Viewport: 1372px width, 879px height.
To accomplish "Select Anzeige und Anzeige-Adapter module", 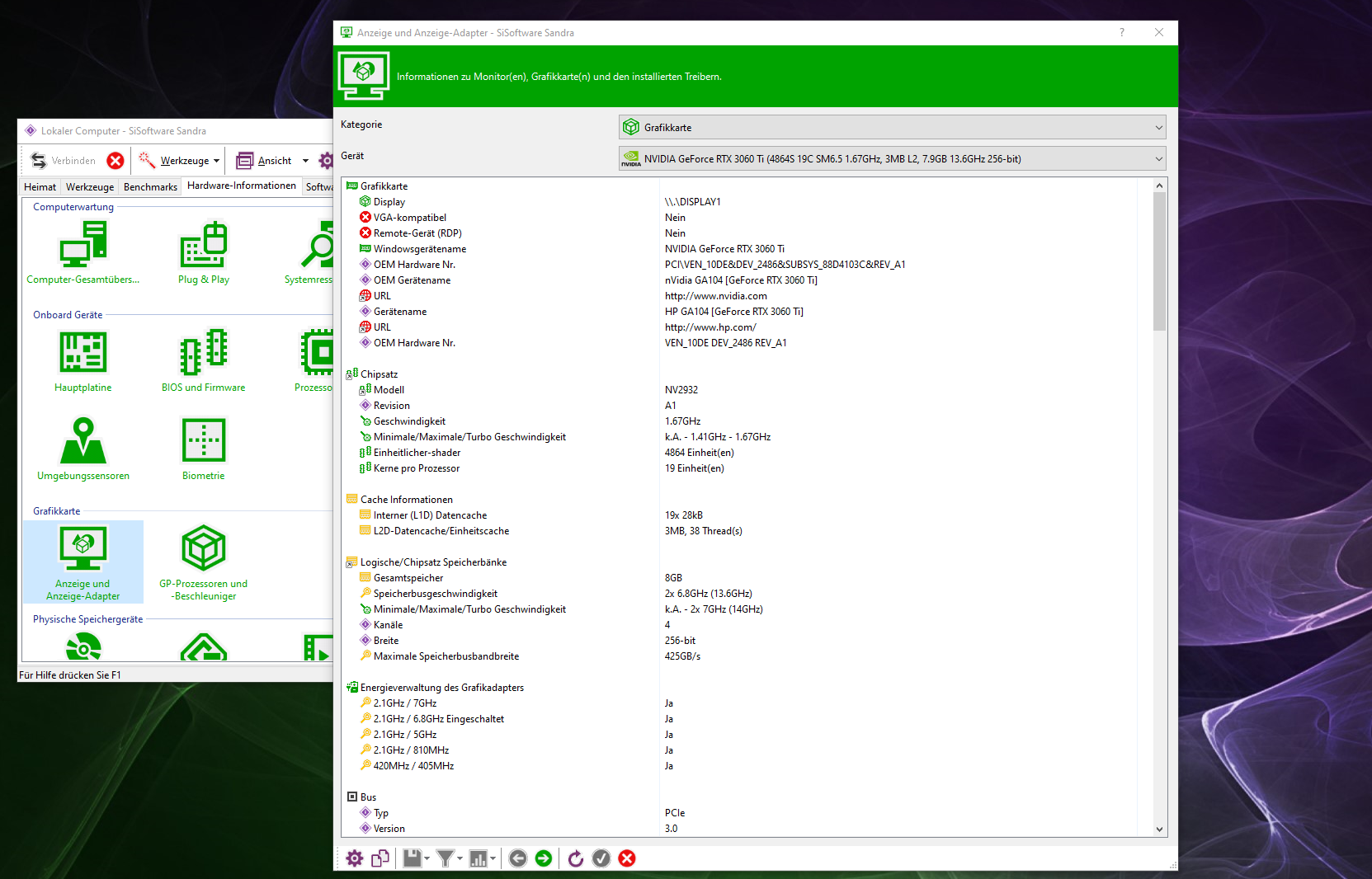I will (x=83, y=562).
